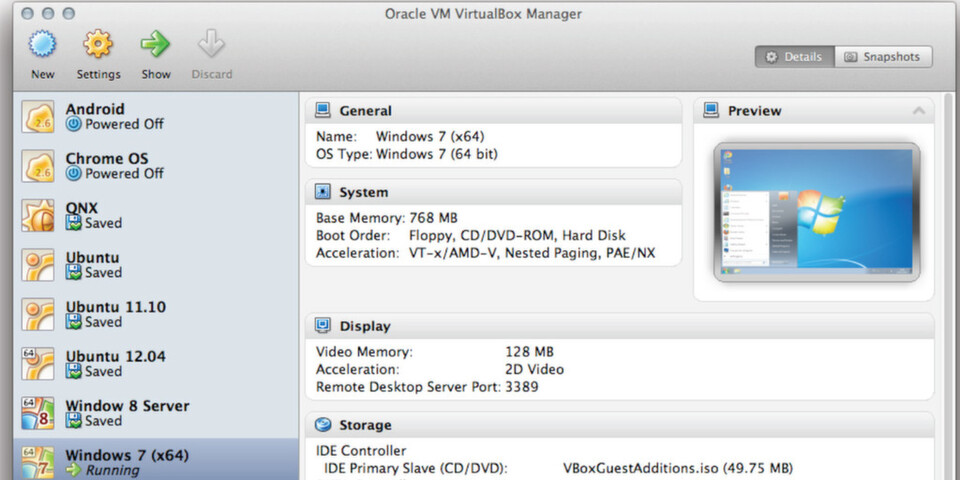Viewport: 960px width, 480px height.
Task: Click the System section chip icon
Action: 323,192
